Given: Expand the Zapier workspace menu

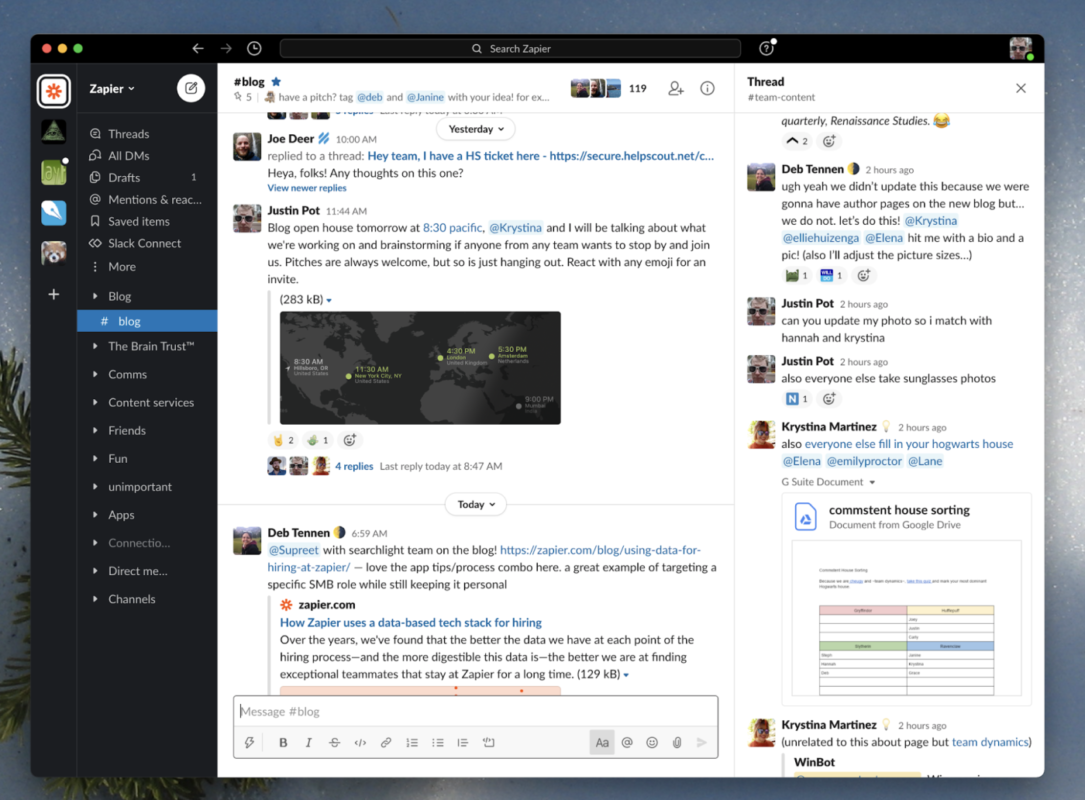Looking at the screenshot, I should pos(112,88).
